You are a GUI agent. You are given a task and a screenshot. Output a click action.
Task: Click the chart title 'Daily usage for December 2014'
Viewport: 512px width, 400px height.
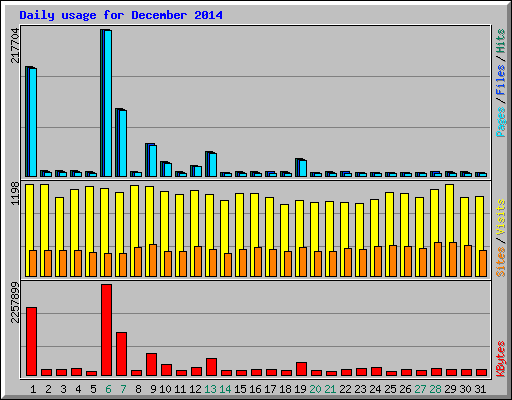(121, 15)
